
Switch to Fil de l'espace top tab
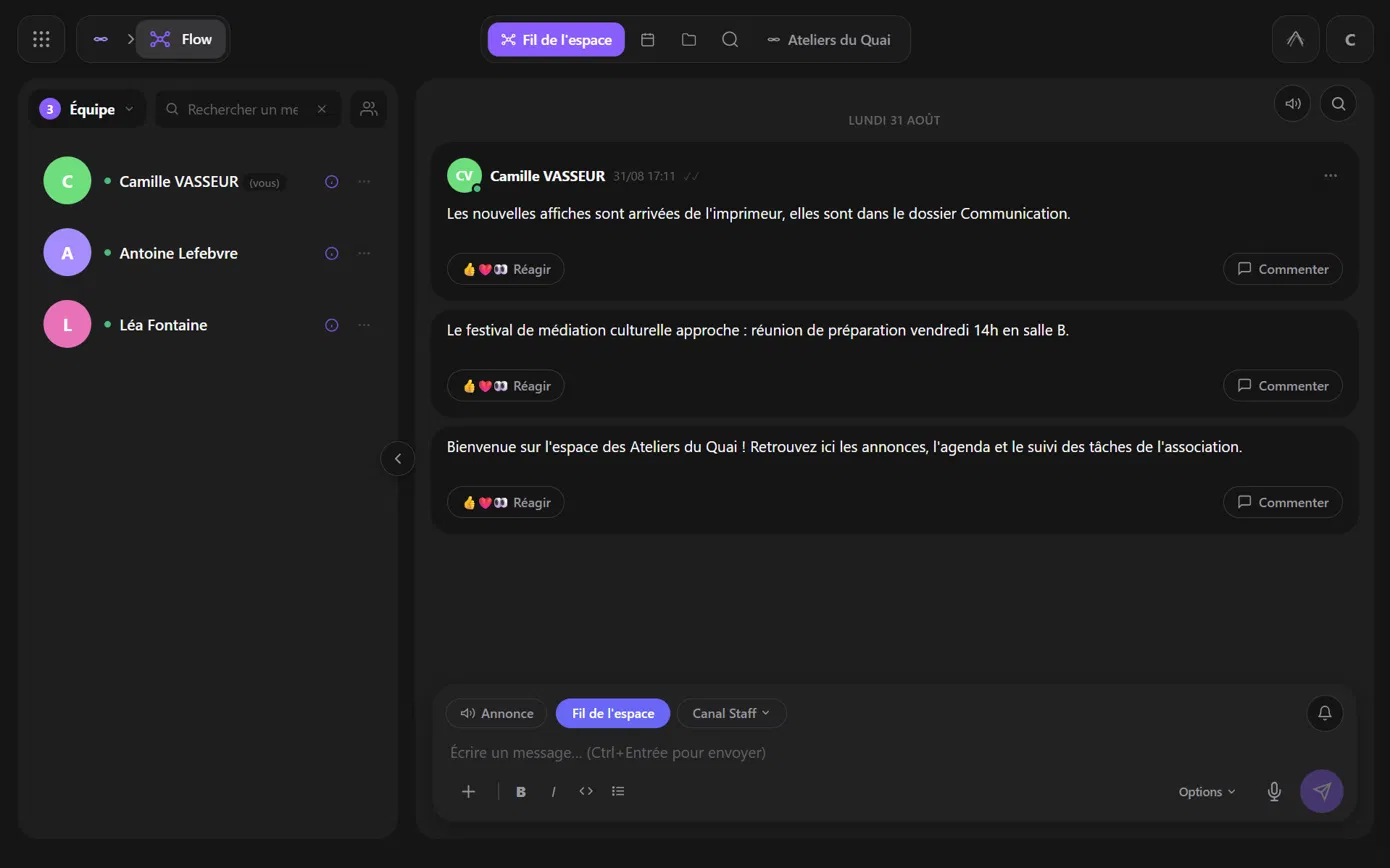coord(556,39)
